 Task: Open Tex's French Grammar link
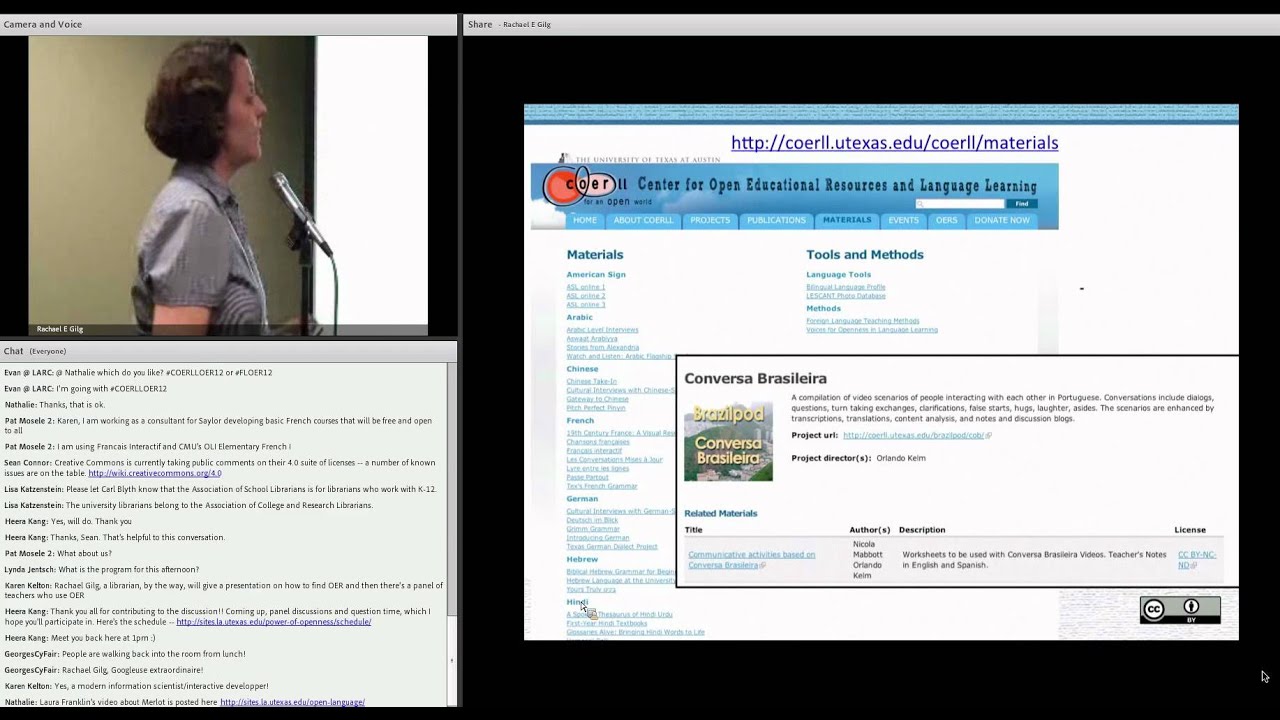click(x=602, y=486)
